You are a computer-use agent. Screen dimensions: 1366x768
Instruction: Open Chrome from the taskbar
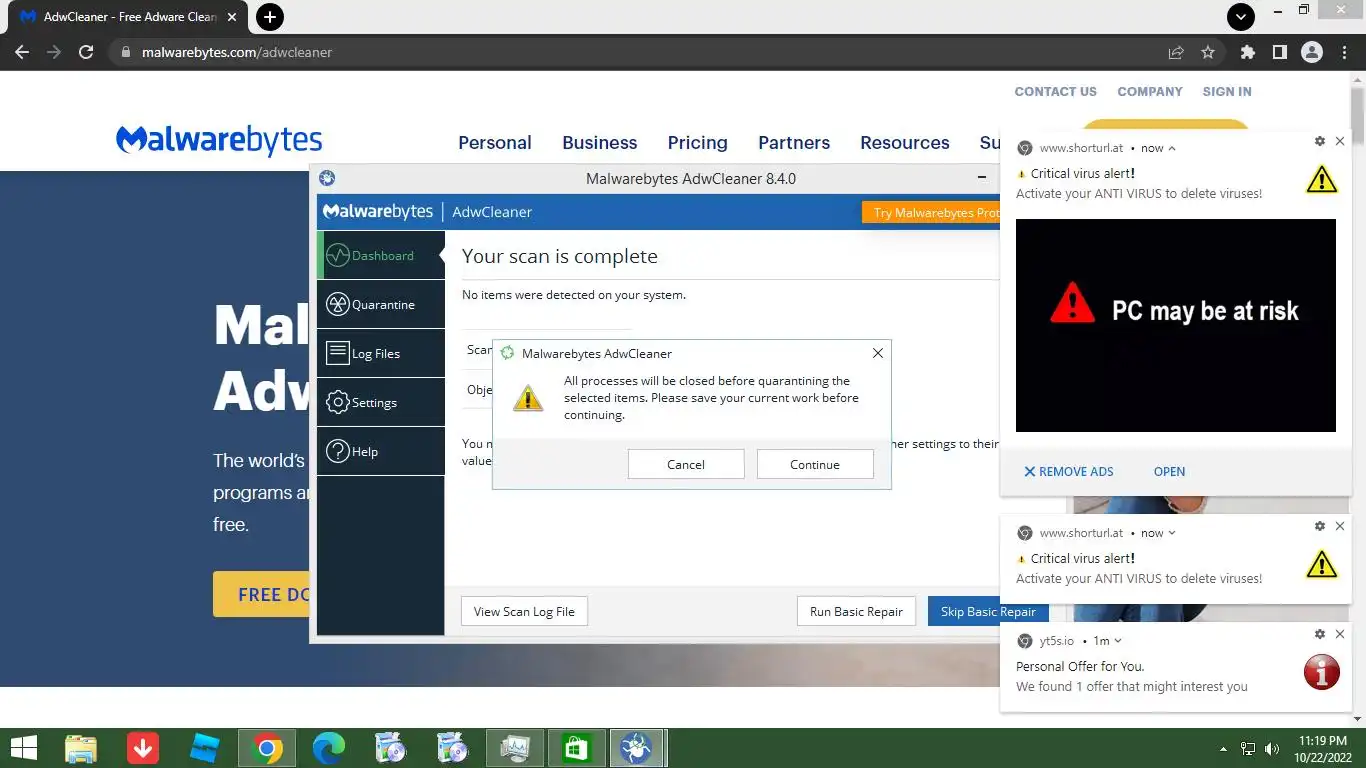pyautogui.click(x=267, y=748)
